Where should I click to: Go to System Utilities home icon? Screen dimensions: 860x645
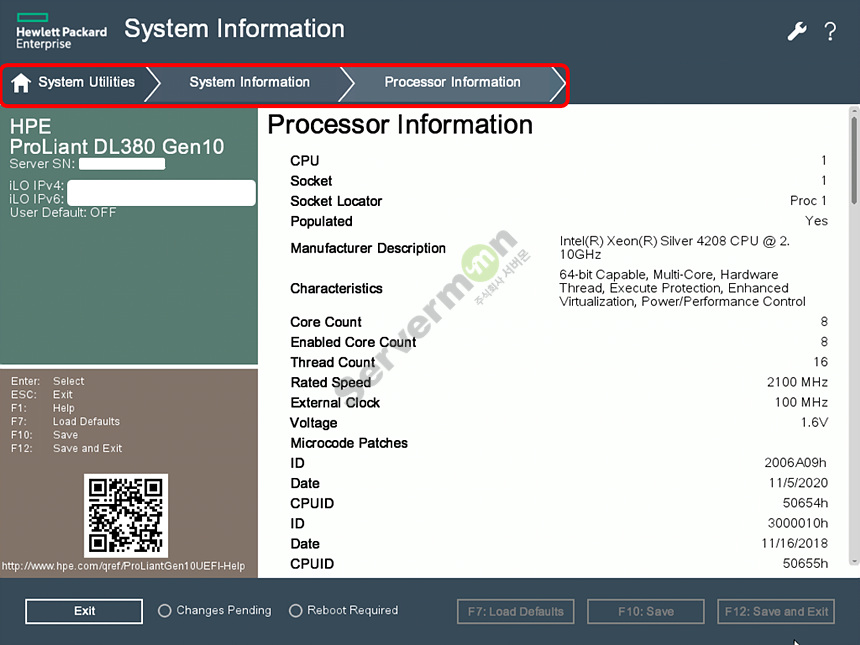point(21,83)
